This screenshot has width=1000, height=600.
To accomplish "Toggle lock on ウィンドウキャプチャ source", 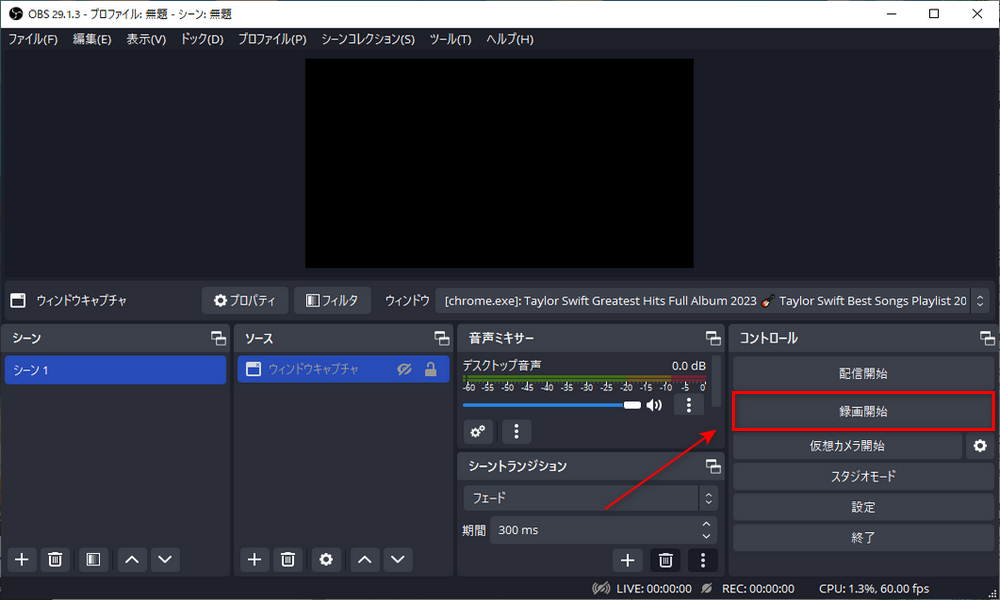I will click(x=431, y=370).
